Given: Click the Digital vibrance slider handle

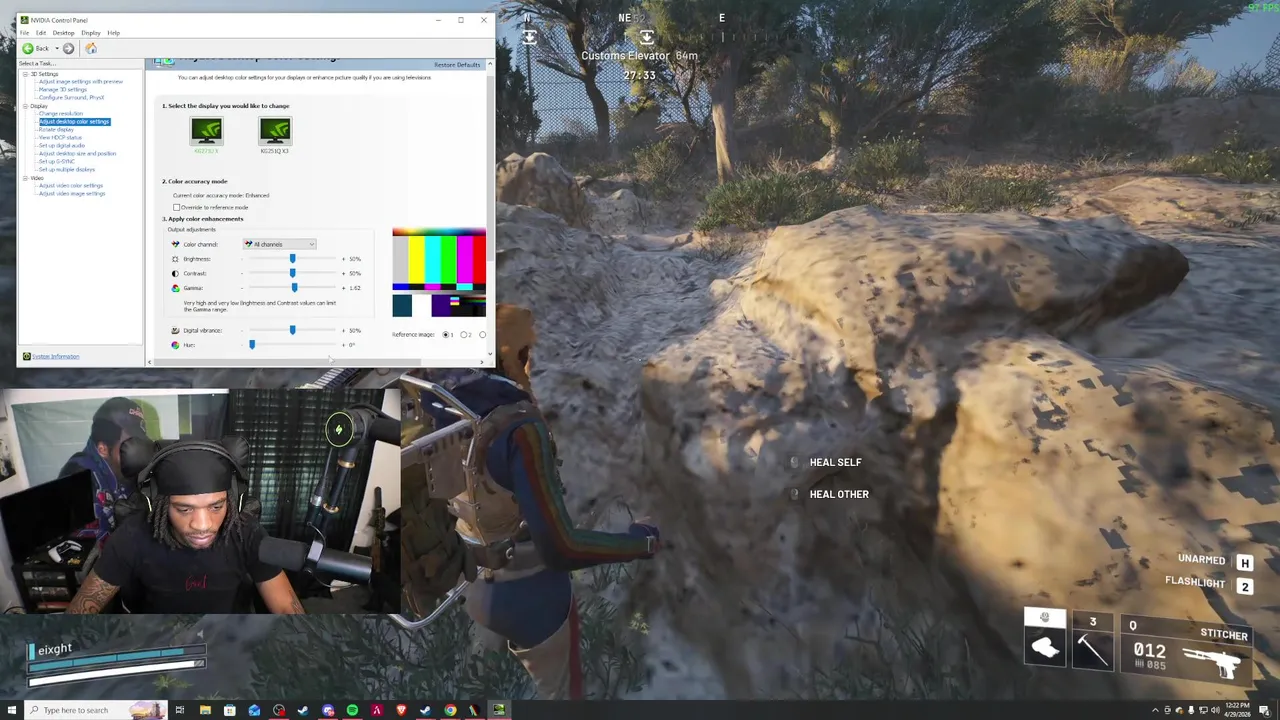Looking at the screenshot, I should tap(293, 330).
